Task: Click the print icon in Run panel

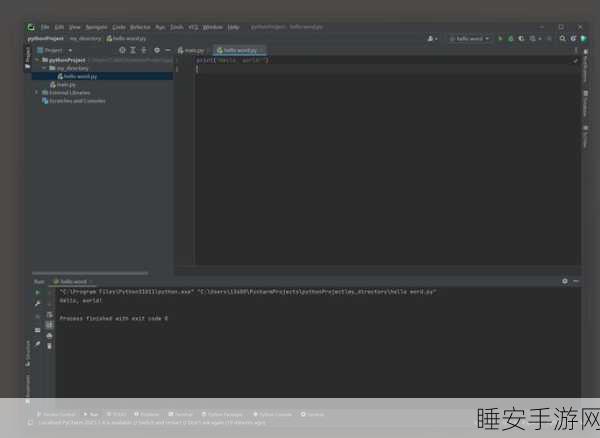Action: (x=49, y=336)
